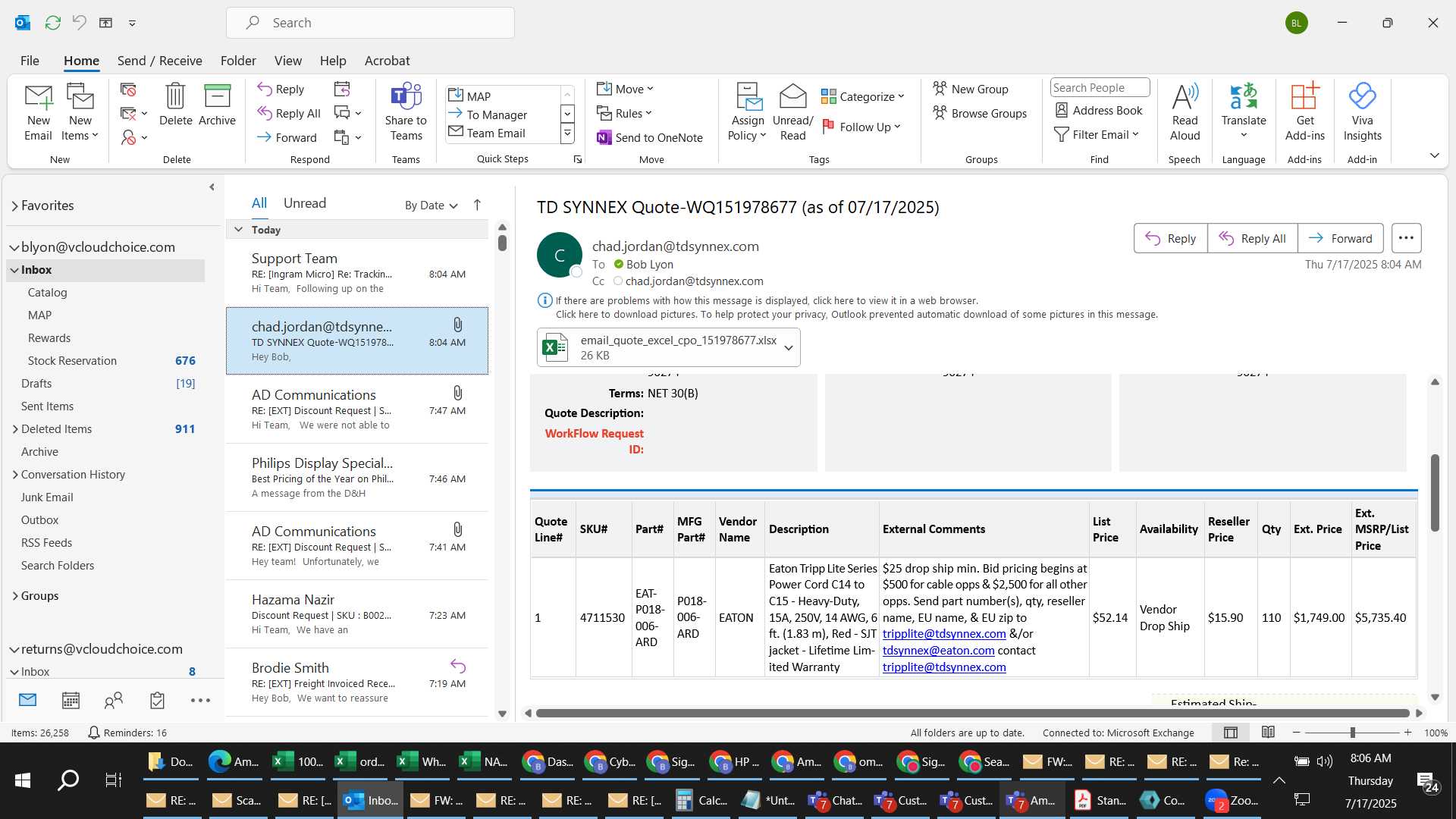Switch to the View tab

pos(287,61)
